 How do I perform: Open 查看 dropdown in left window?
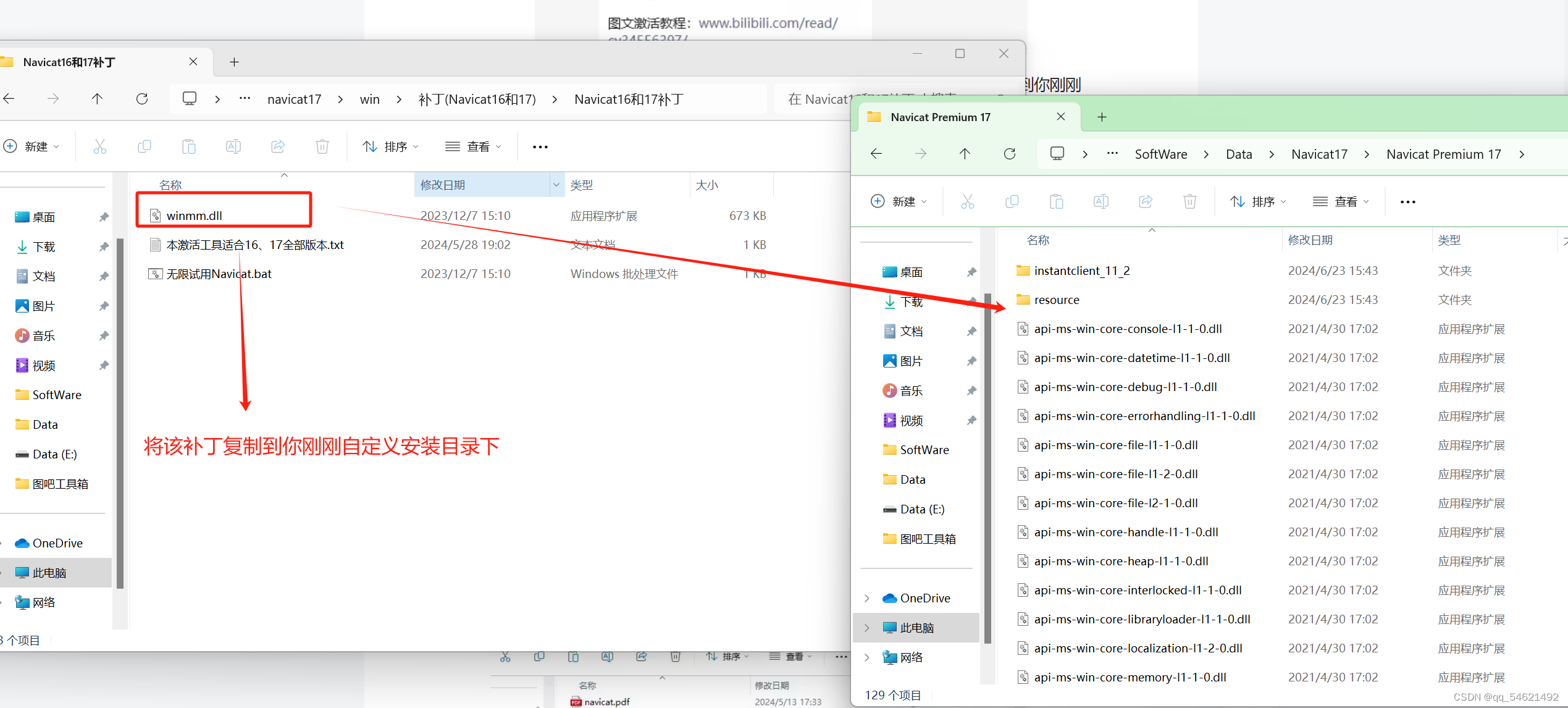click(474, 146)
